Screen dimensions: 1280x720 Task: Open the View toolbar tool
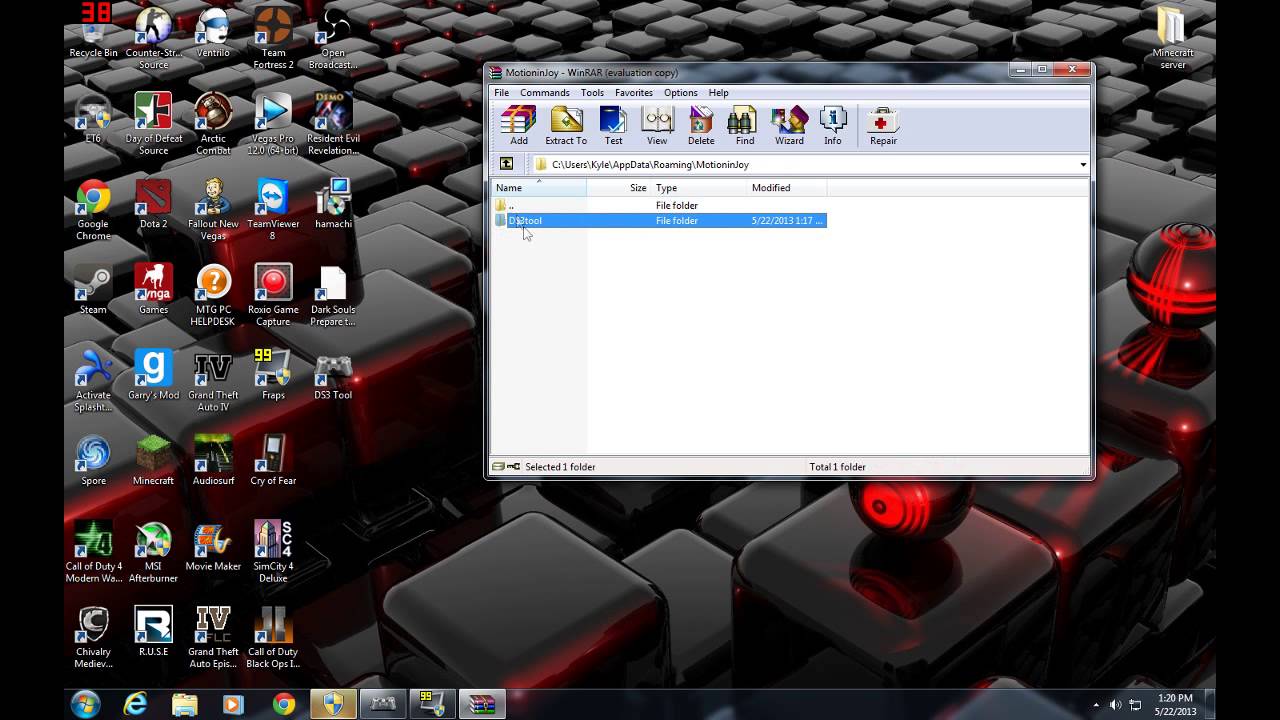pos(657,126)
